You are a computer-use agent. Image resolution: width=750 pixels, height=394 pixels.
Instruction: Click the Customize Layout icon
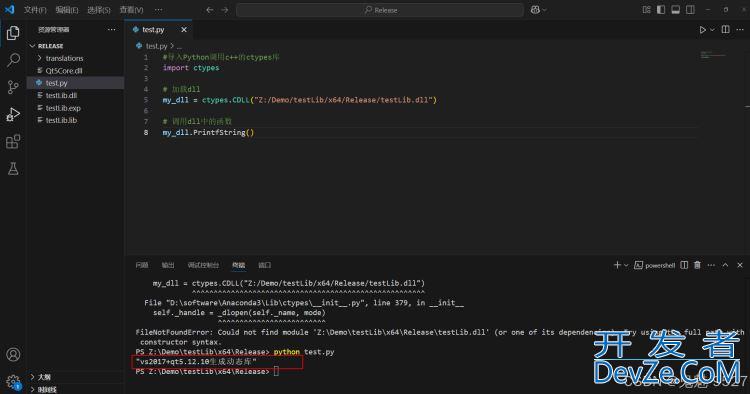(647, 10)
